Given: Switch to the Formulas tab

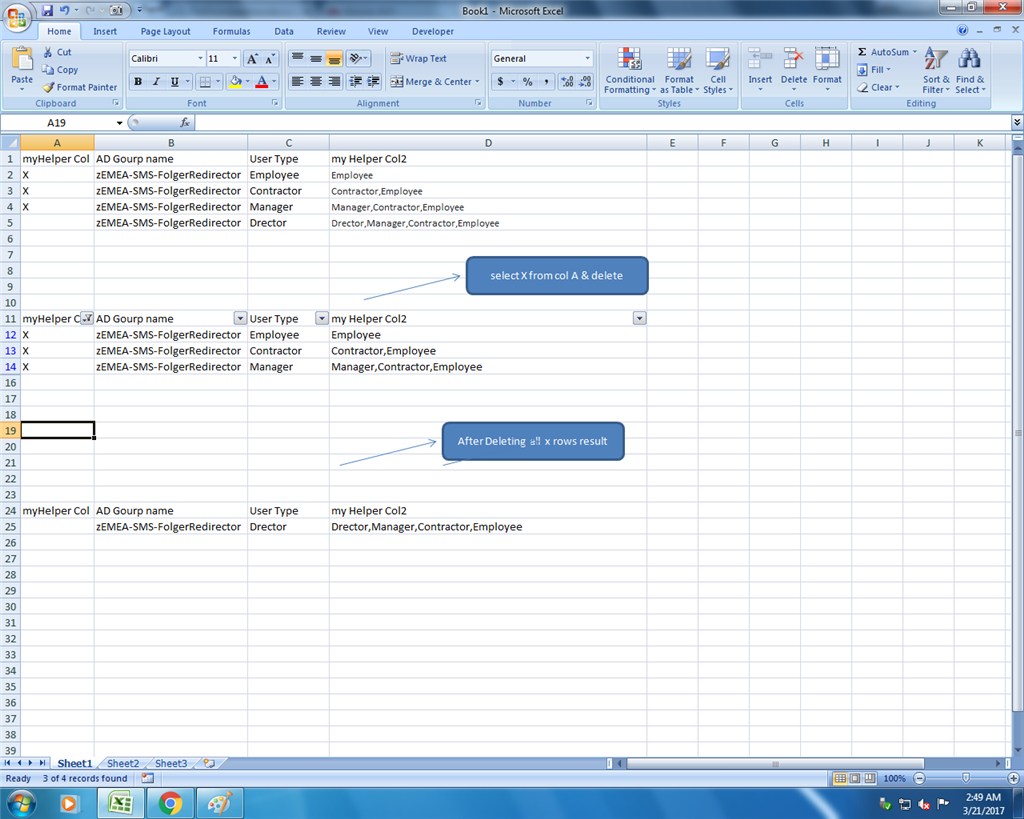Looking at the screenshot, I should (x=231, y=31).
